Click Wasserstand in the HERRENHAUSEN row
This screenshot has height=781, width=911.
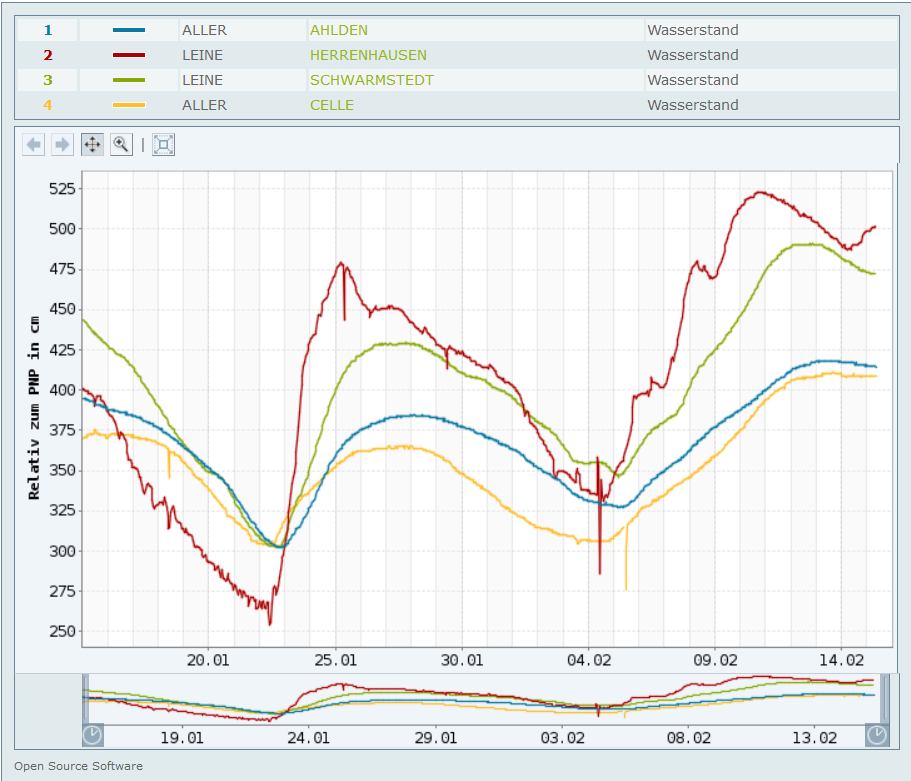pos(692,55)
